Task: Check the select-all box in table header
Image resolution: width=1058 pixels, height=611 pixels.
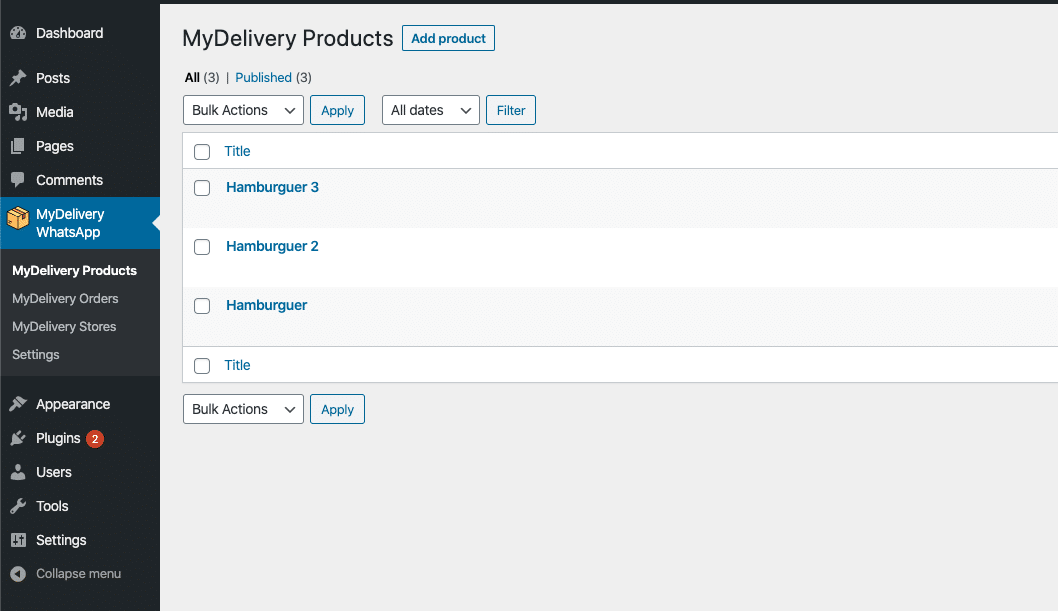Action: [202, 152]
